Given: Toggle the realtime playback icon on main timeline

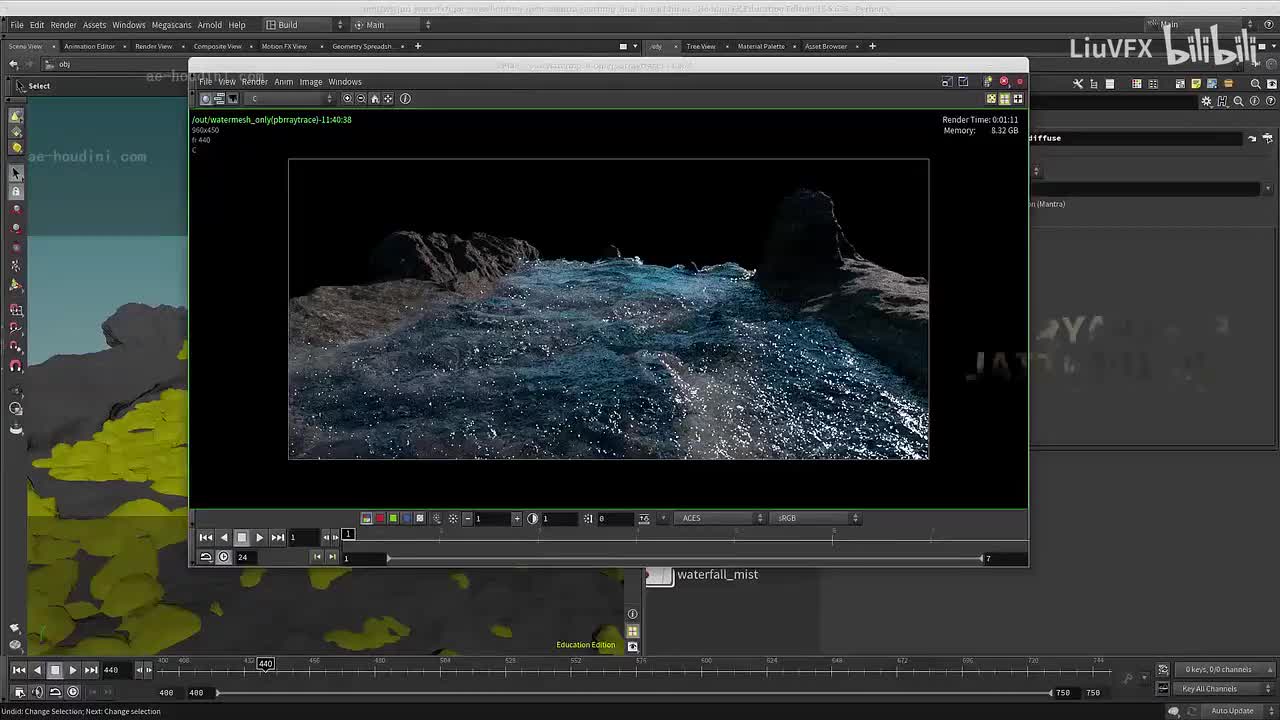Looking at the screenshot, I should (73, 692).
